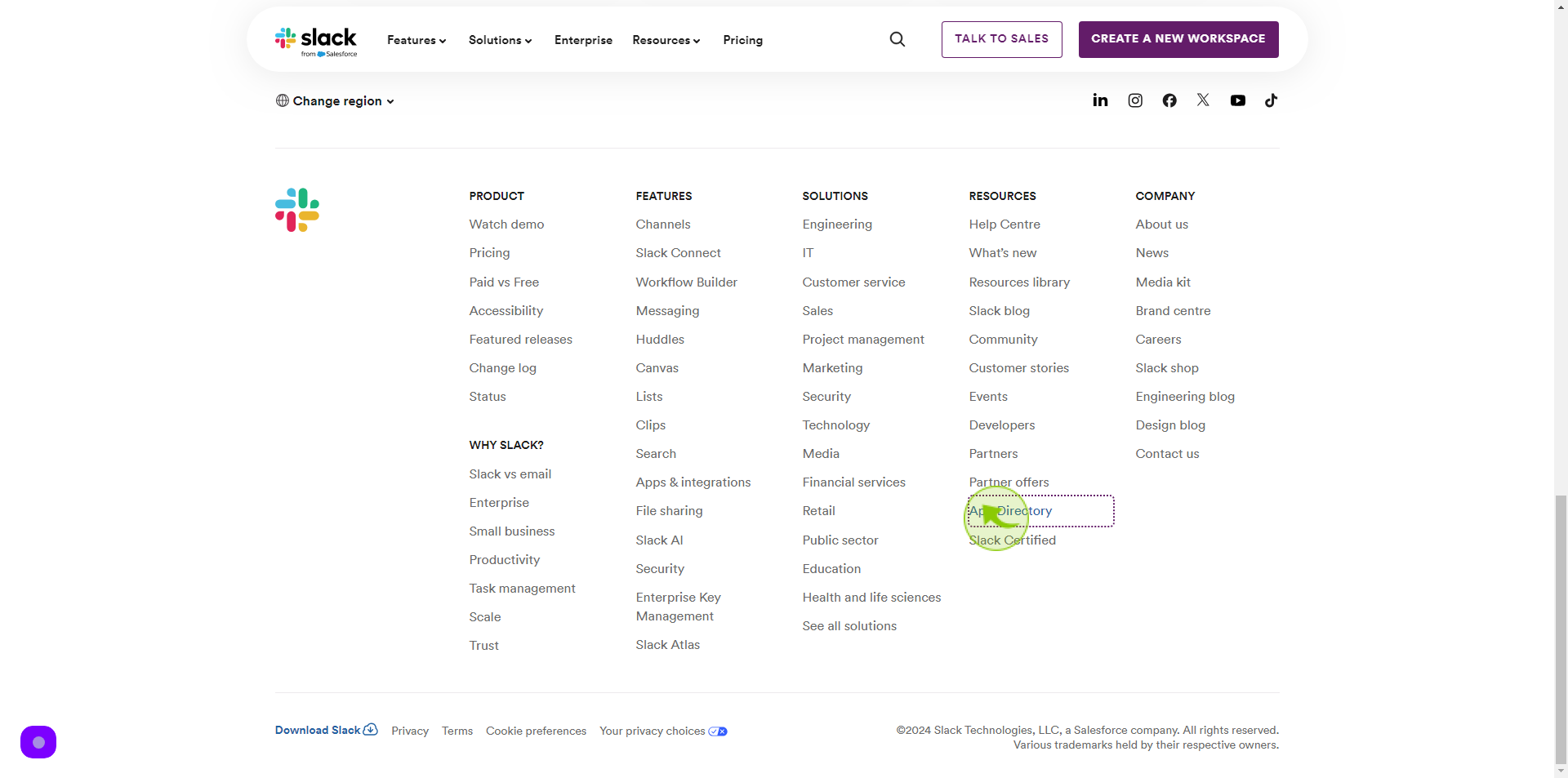Open the About us link
The width and height of the screenshot is (1568, 778).
coord(1162,225)
